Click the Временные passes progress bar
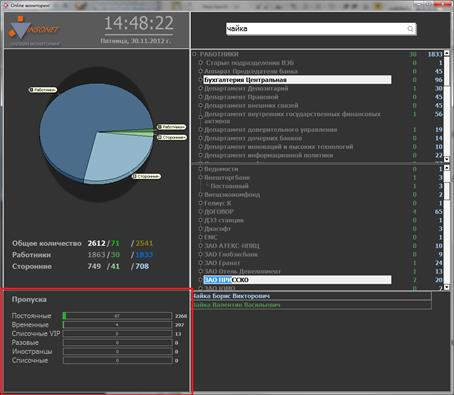The height and width of the screenshot is (395, 454). [x=117, y=325]
